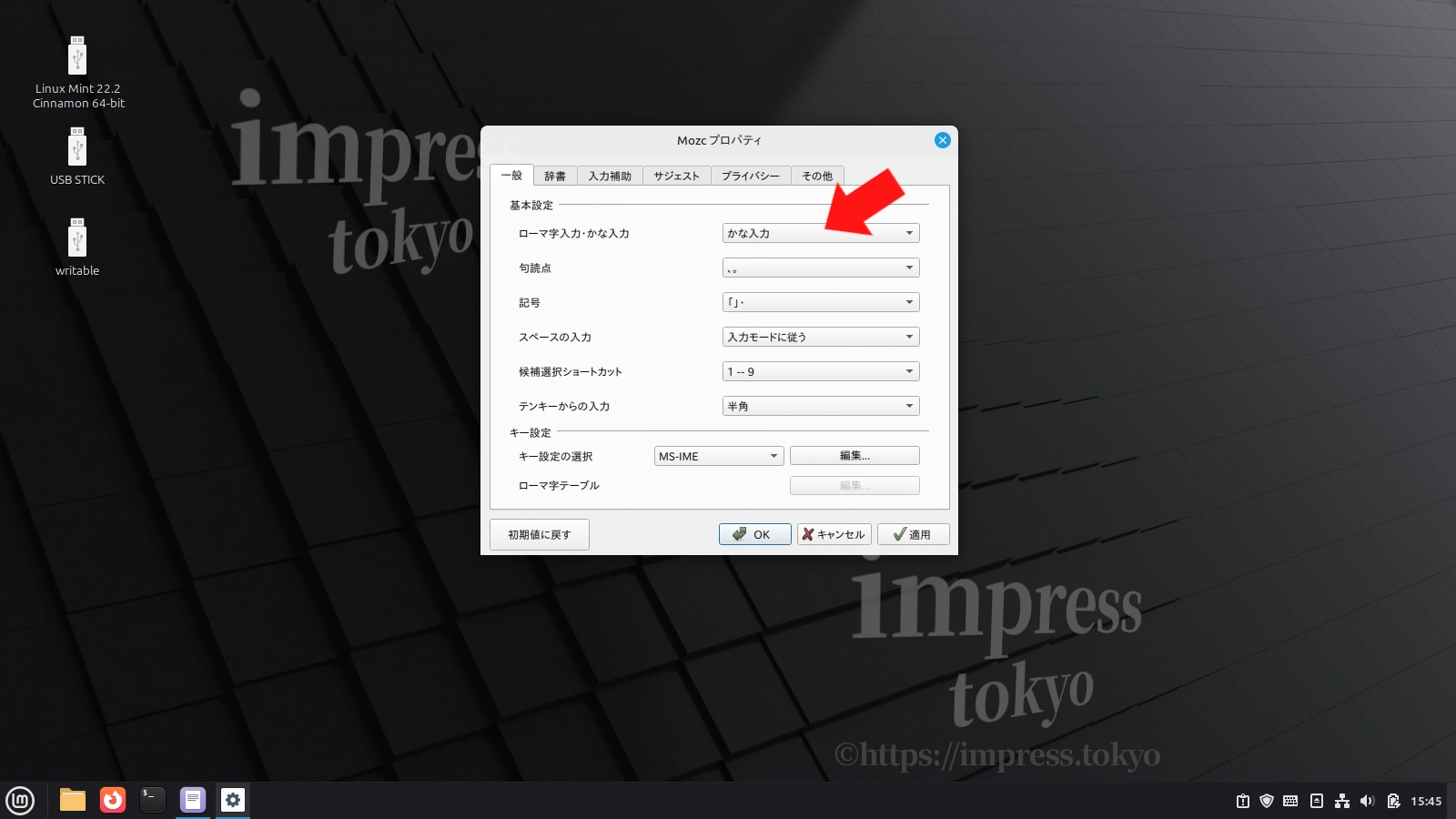Expand the 候補選択ショートカット dropdown

(x=821, y=371)
